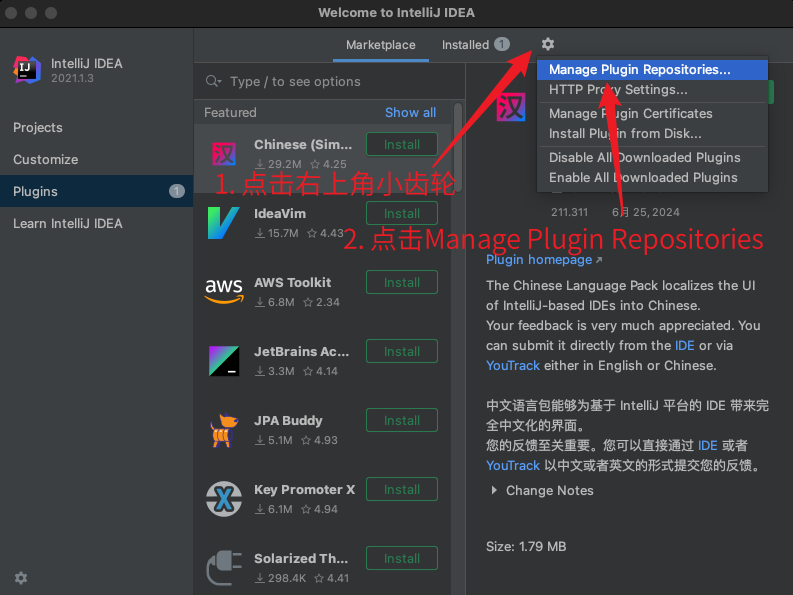
Task: Click the Chinese language pack icon in list
Action: coord(223,153)
